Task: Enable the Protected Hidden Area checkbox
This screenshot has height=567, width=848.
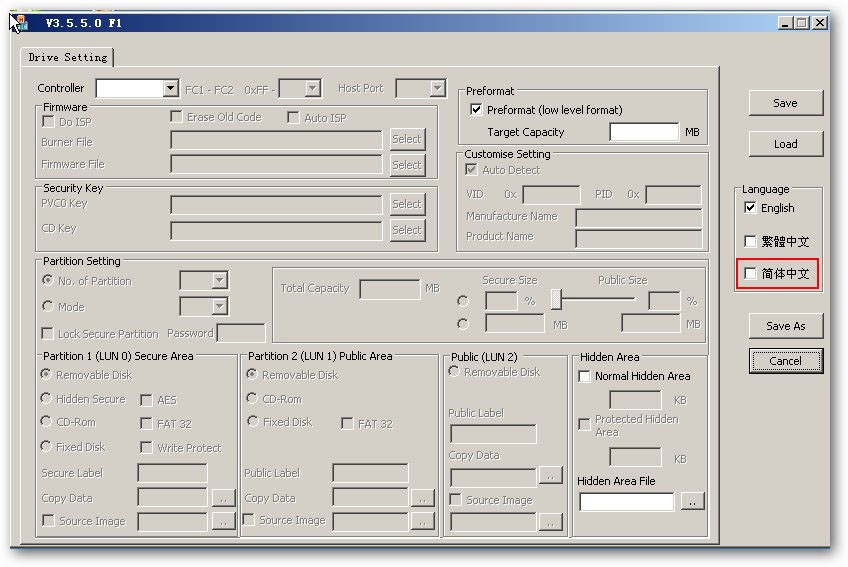Action: [x=584, y=425]
